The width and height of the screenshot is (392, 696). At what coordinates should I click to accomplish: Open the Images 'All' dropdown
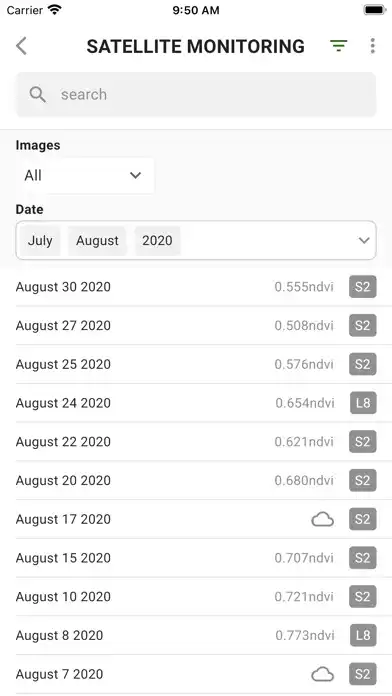point(85,175)
